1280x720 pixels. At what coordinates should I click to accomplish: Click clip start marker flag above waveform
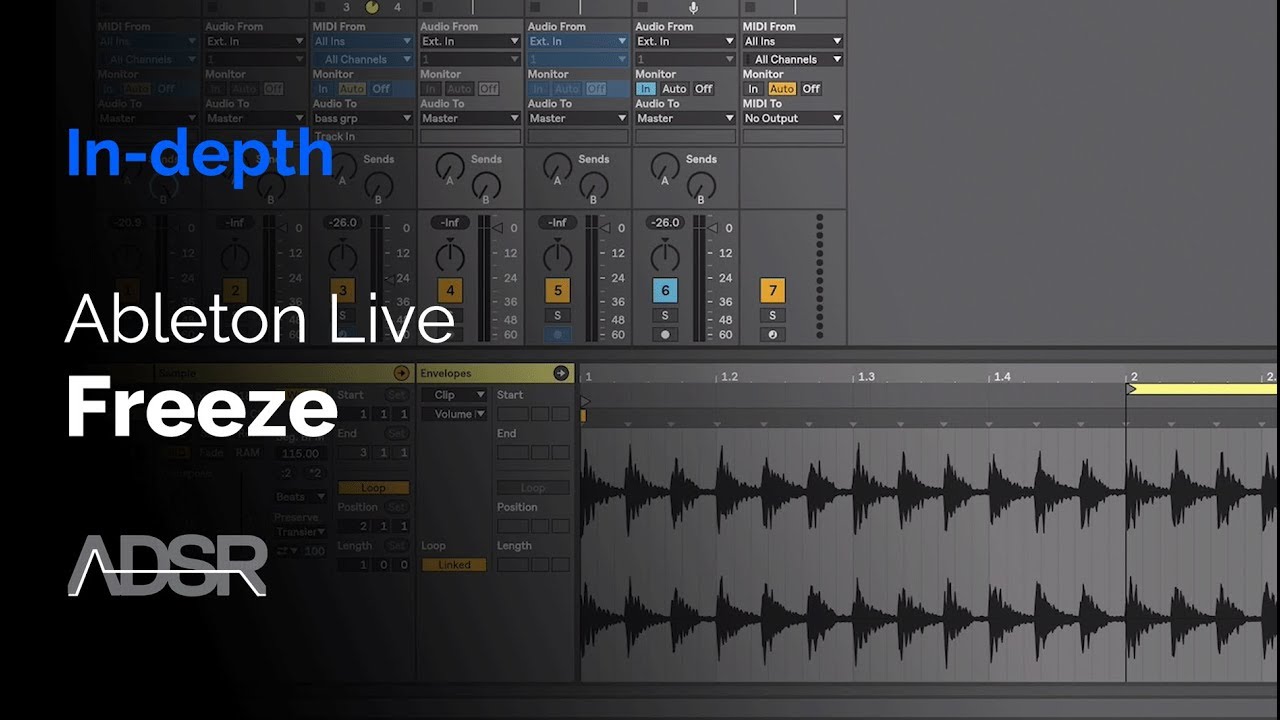click(585, 401)
